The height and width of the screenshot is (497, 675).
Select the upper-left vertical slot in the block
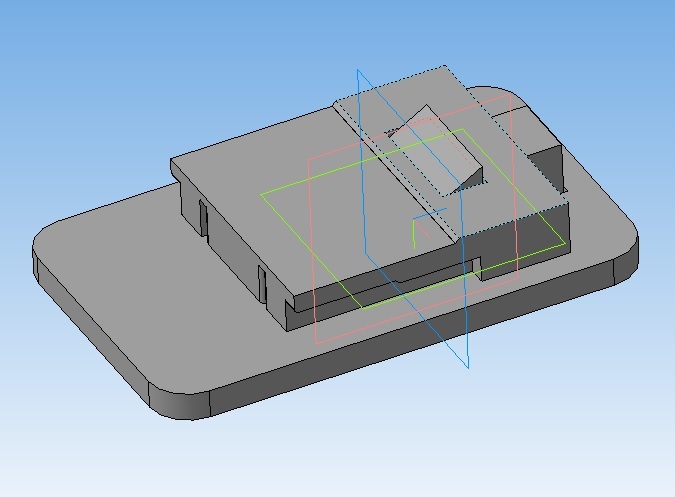tap(202, 219)
